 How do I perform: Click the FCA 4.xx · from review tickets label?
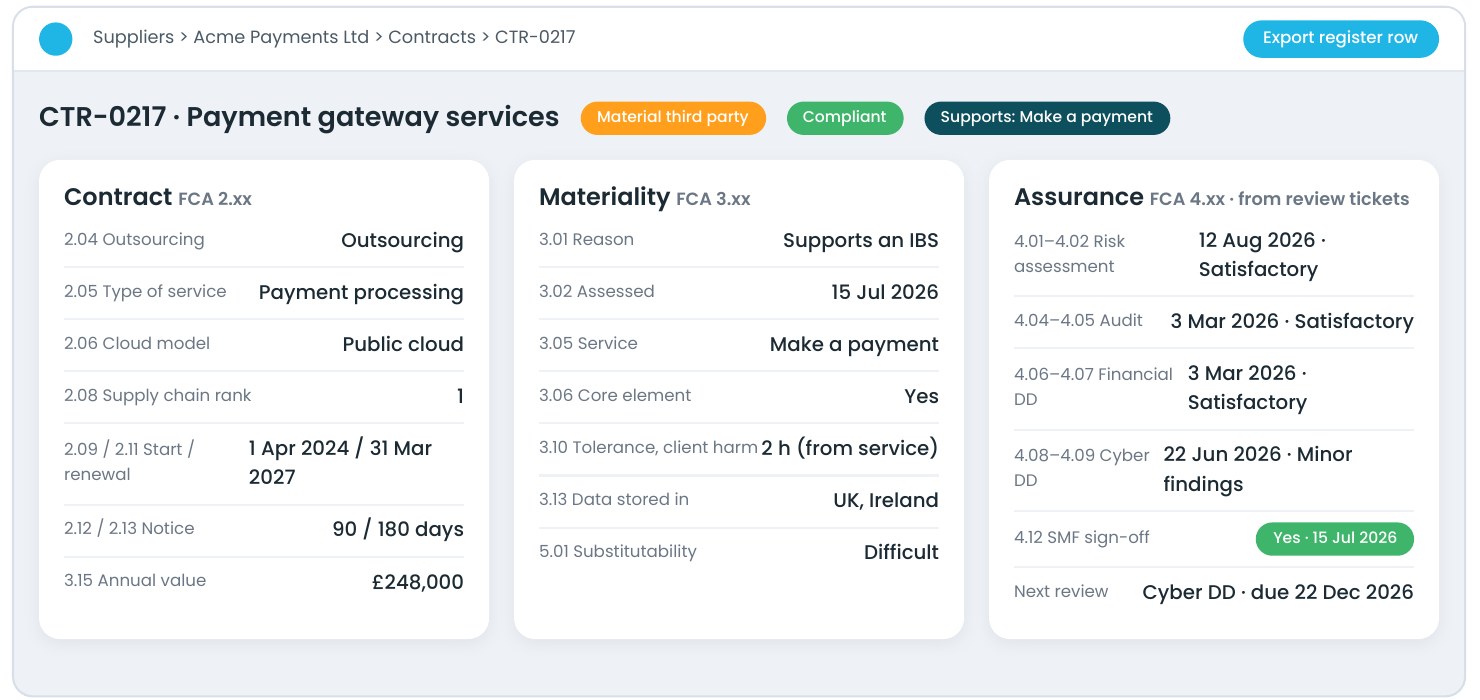(1280, 199)
